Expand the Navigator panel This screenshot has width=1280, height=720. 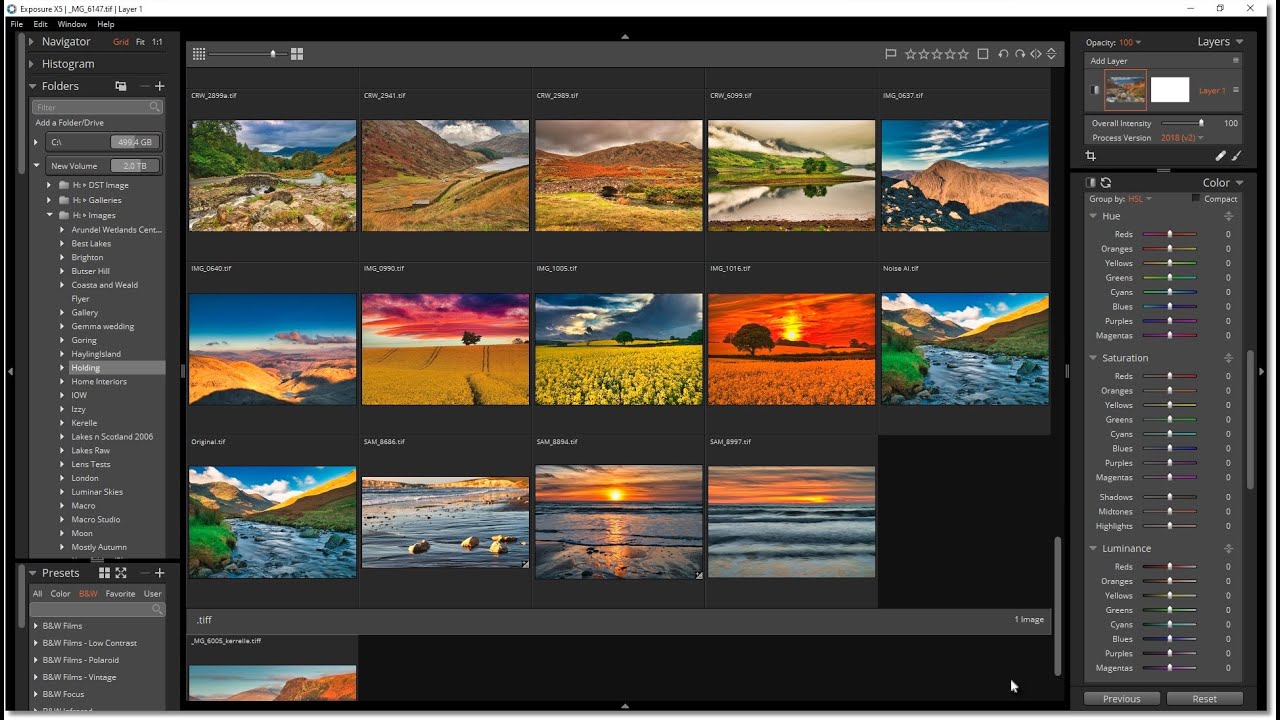point(33,42)
